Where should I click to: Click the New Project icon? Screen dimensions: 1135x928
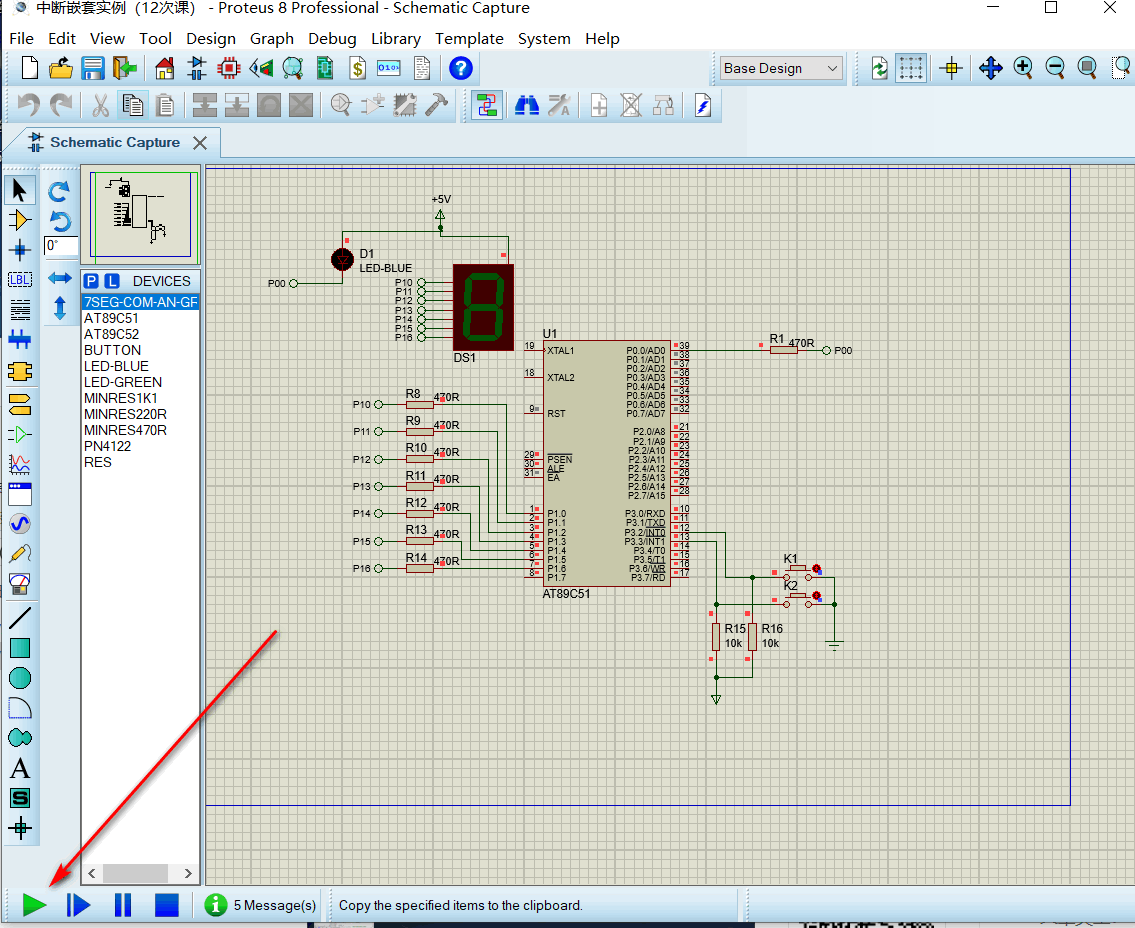click(x=30, y=69)
